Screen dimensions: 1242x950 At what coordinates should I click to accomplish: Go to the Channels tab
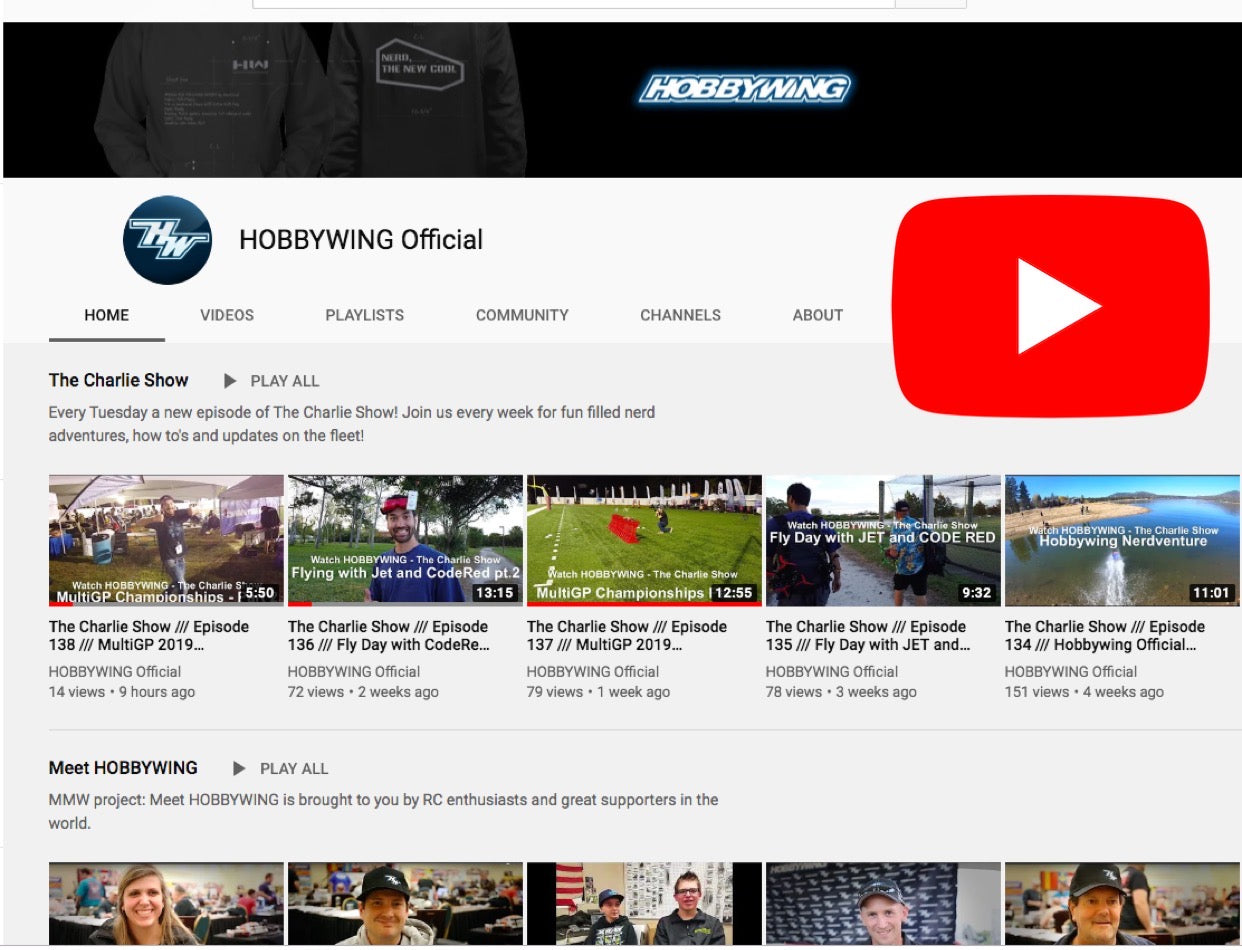coord(680,315)
